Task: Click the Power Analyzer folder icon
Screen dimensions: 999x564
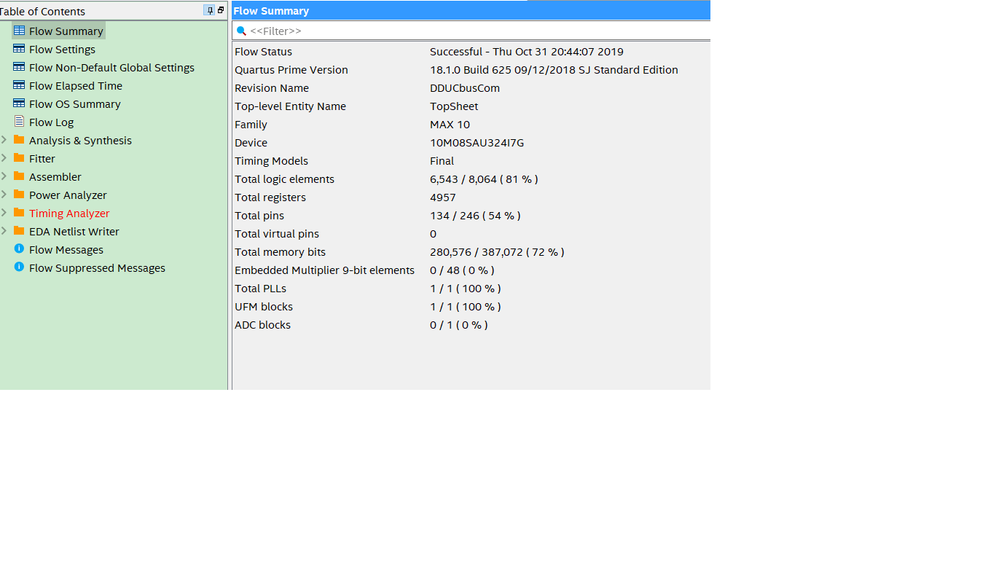Action: pyautogui.click(x=19, y=194)
